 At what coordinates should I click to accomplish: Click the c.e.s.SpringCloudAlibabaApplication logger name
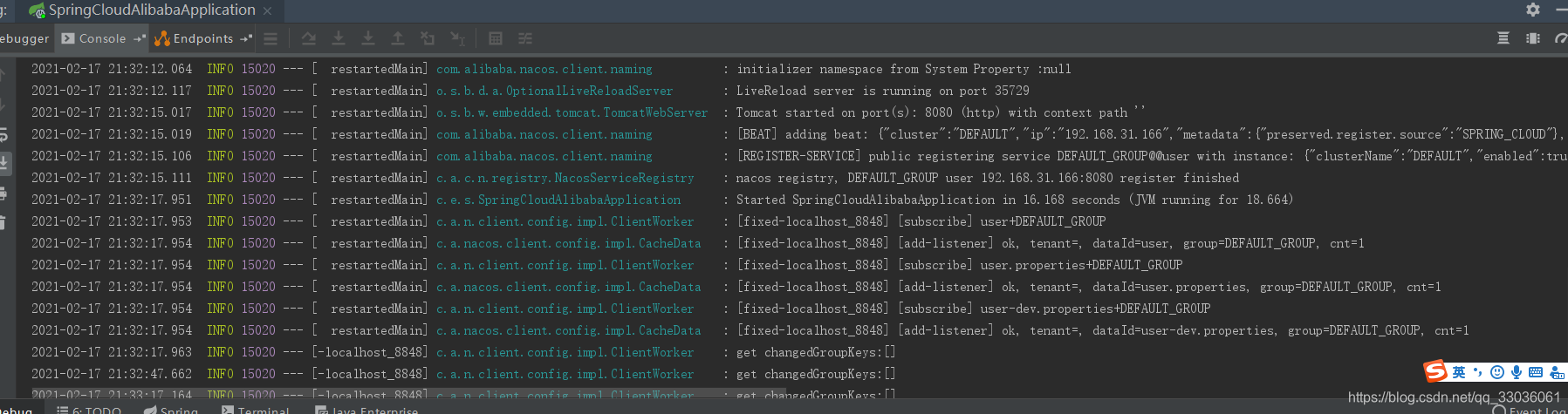[558, 200]
